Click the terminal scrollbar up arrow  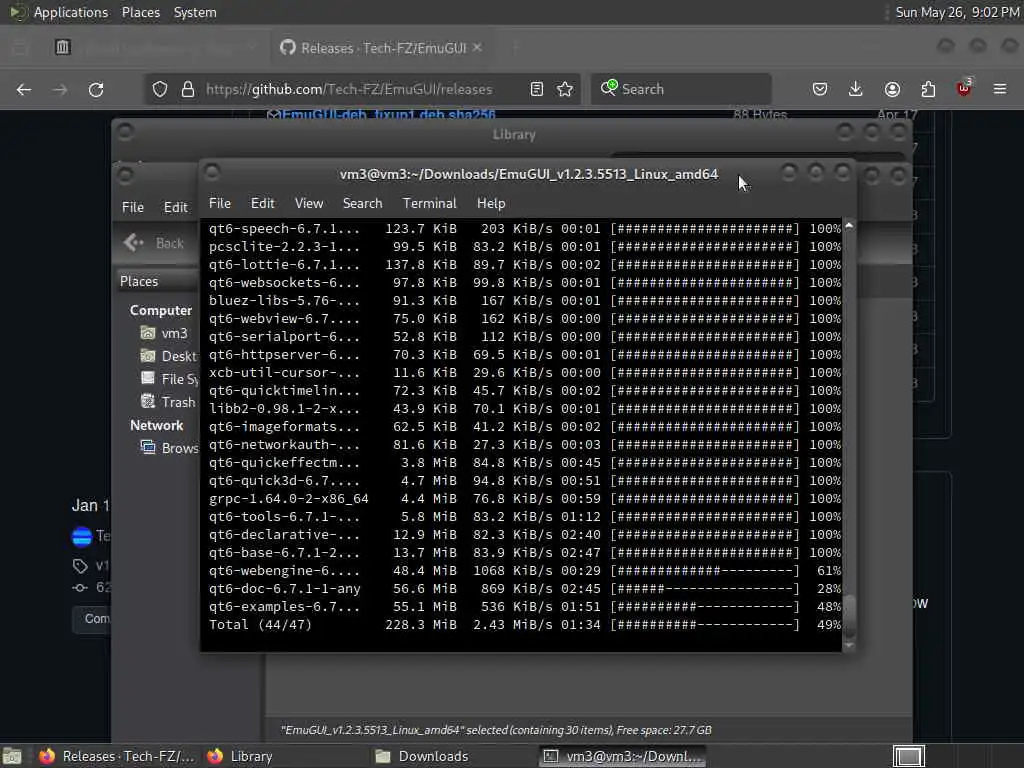[x=849, y=225]
